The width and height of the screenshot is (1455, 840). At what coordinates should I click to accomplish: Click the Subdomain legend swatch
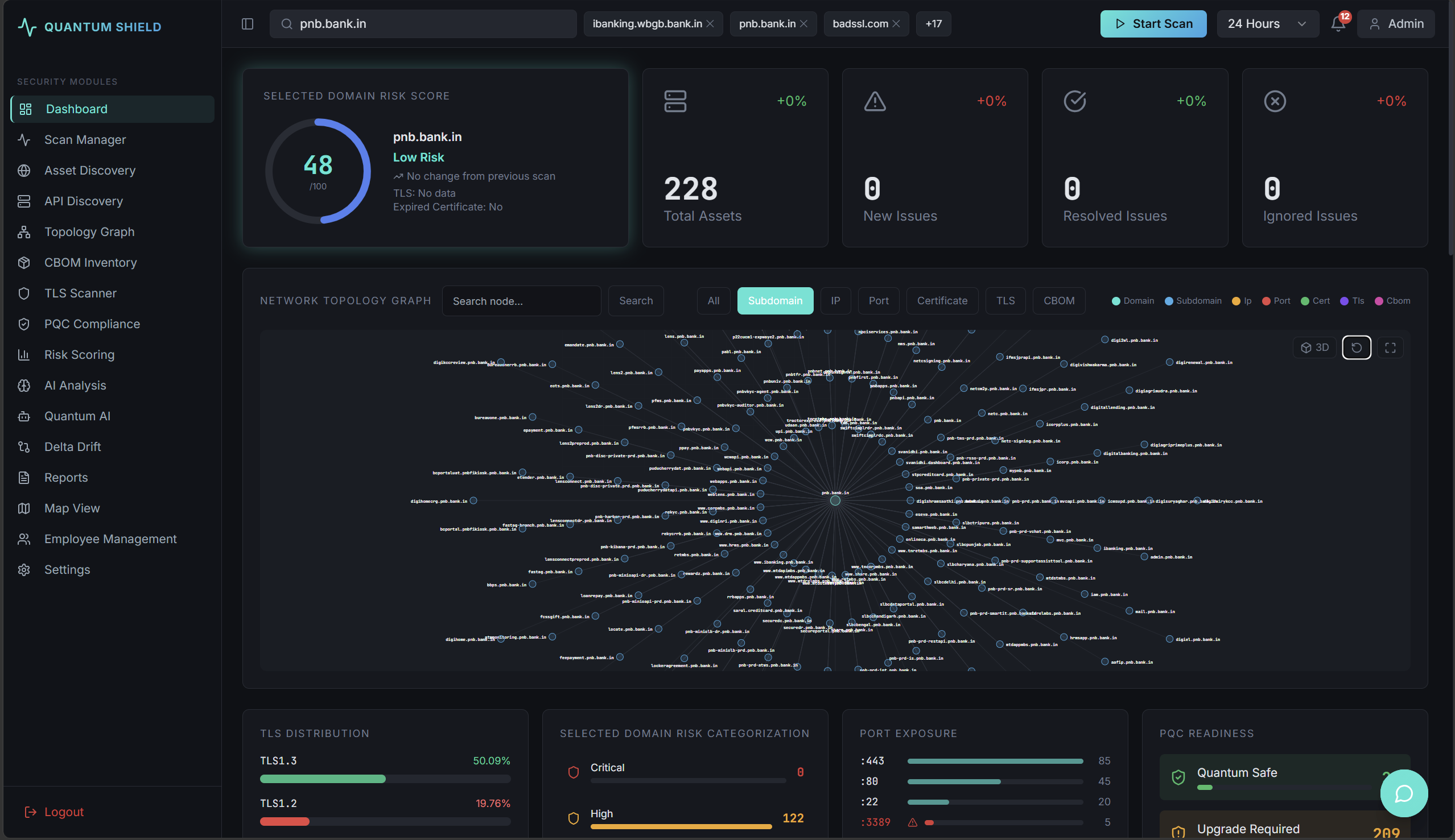click(1169, 301)
